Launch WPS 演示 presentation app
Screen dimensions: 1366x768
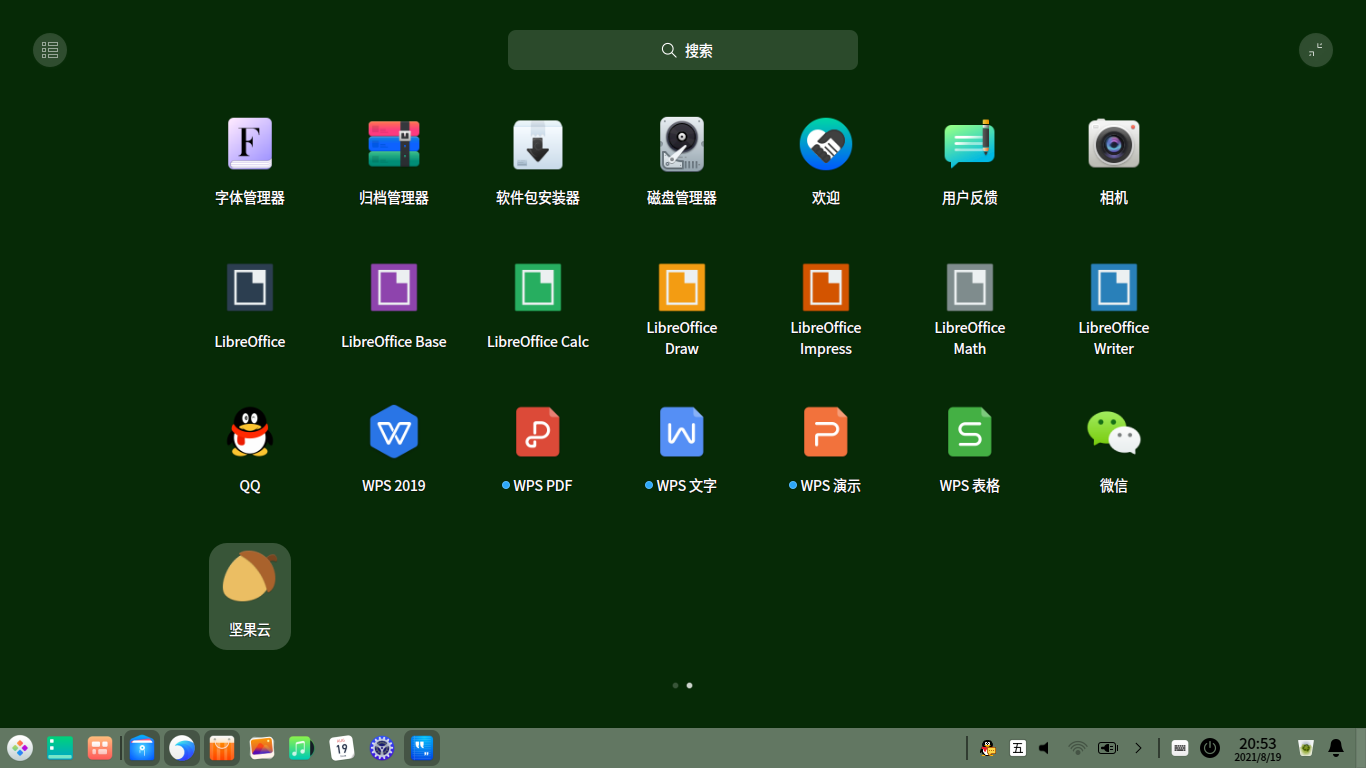826,432
